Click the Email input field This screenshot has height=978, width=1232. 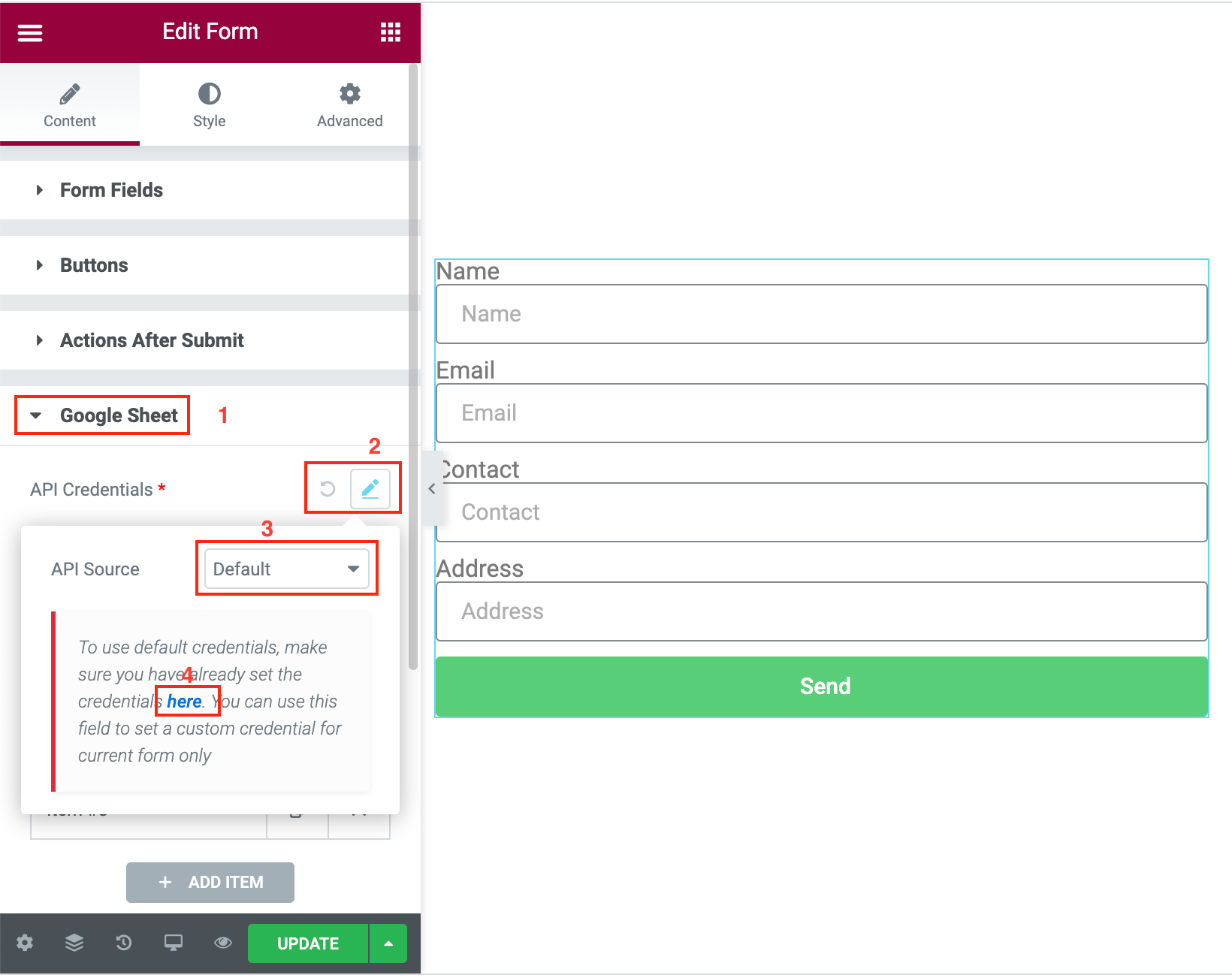pyautogui.click(x=822, y=413)
